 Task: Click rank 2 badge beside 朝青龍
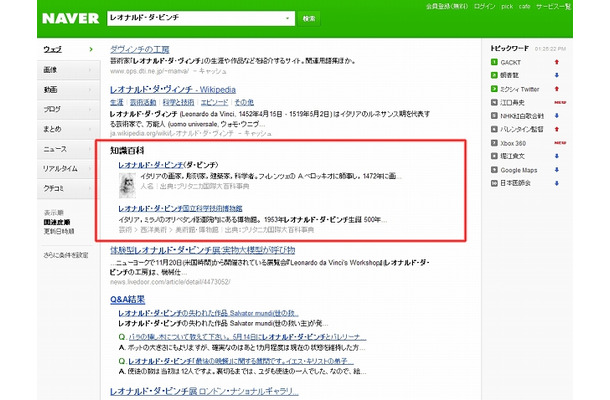(x=494, y=75)
